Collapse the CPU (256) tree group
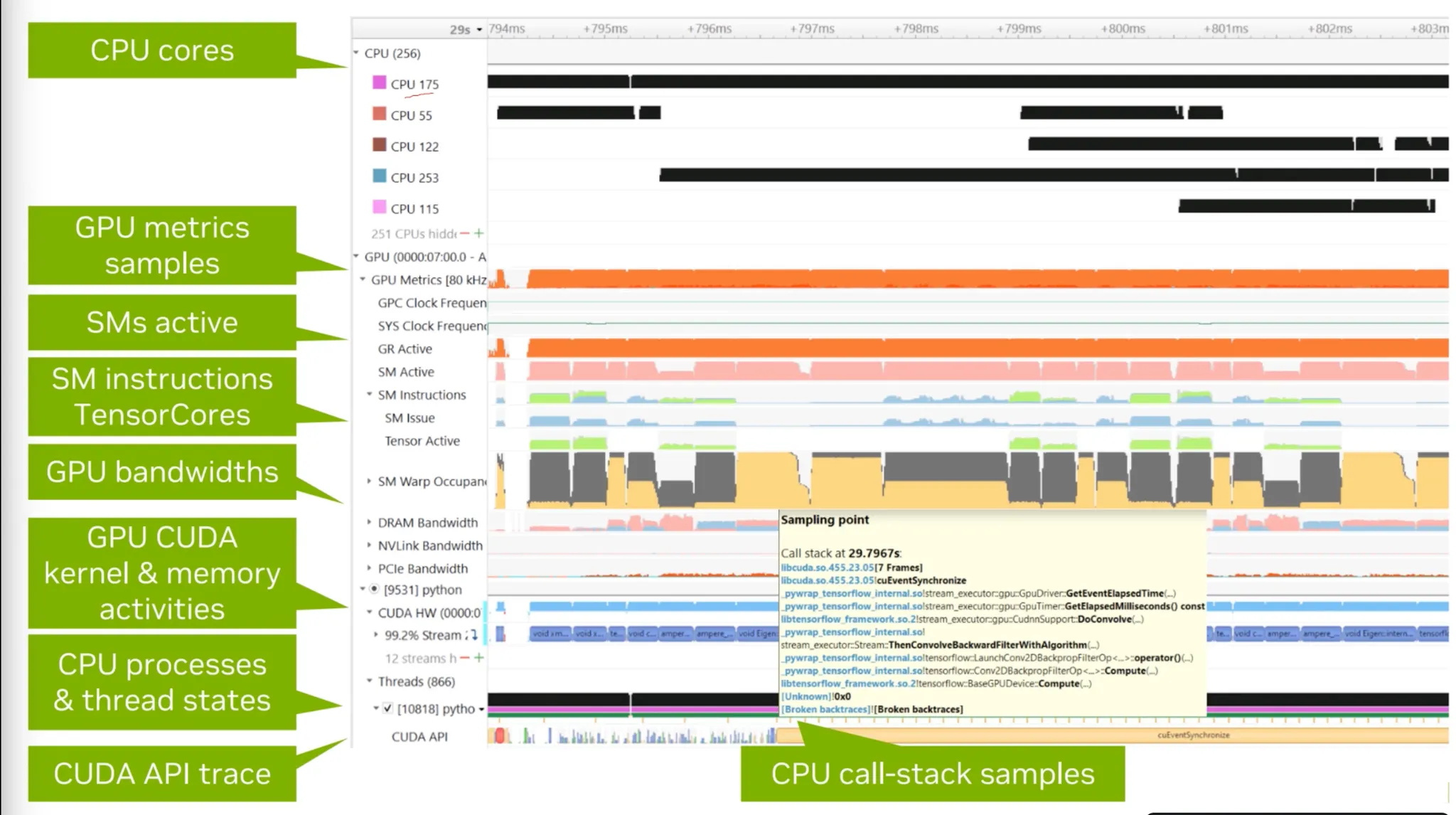This screenshot has height=815, width=1456. click(x=357, y=53)
